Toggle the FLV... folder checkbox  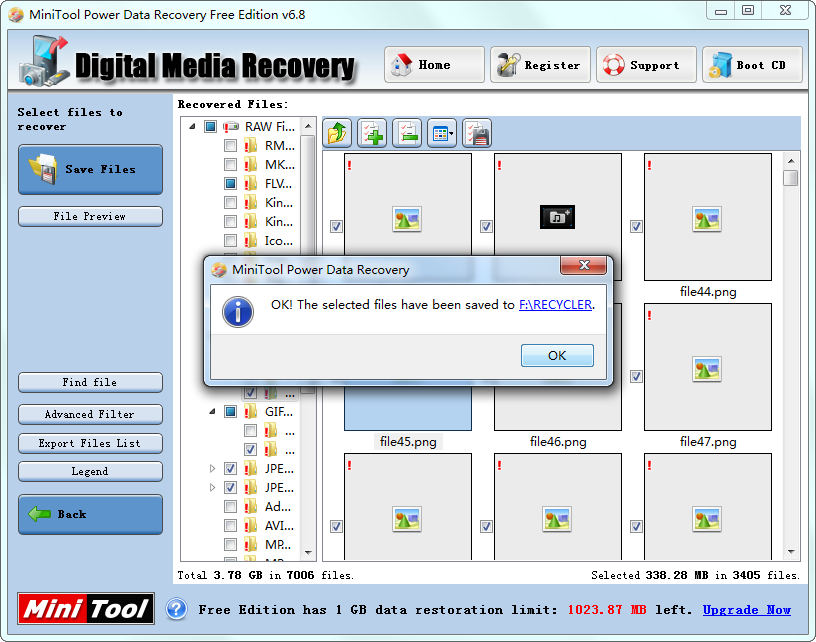(231, 184)
